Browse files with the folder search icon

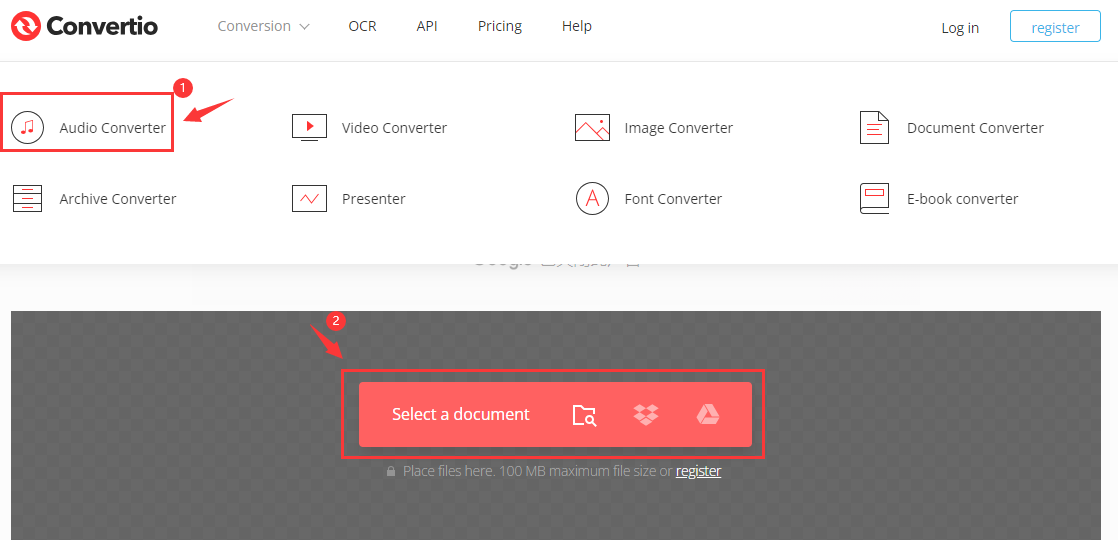584,415
